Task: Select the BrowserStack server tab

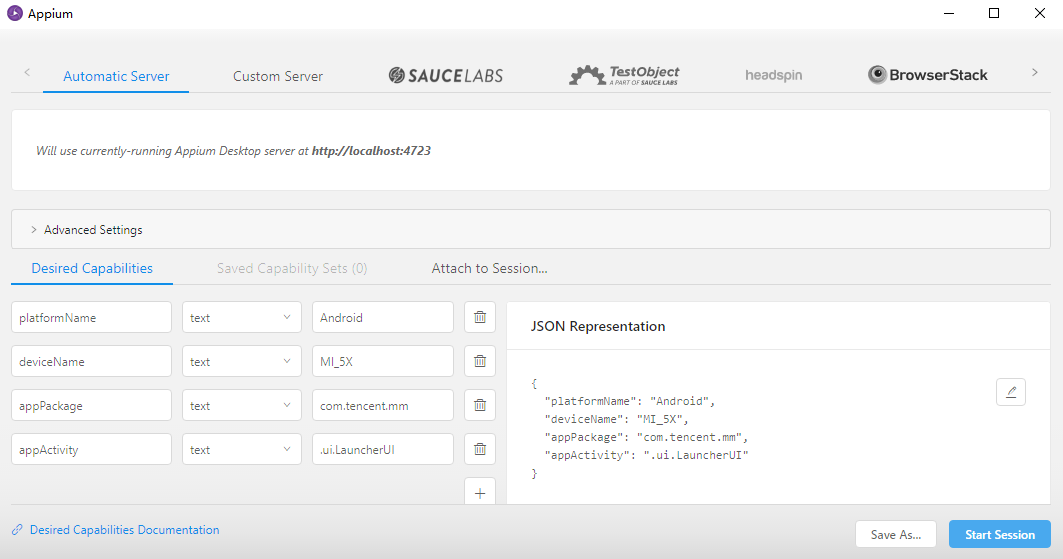Action: coord(927,75)
